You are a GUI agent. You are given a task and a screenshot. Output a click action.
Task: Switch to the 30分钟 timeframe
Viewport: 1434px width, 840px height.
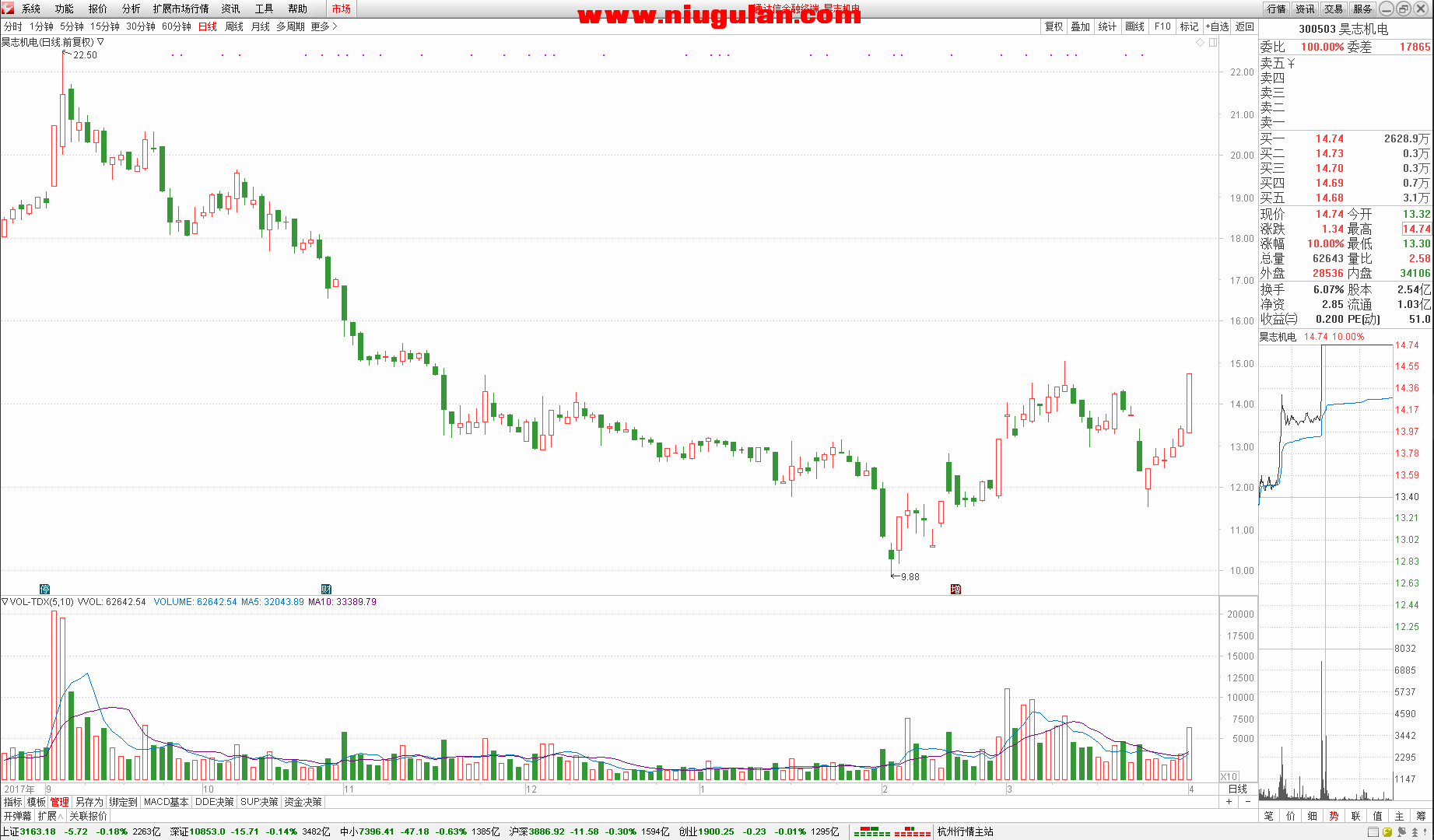click(x=141, y=26)
